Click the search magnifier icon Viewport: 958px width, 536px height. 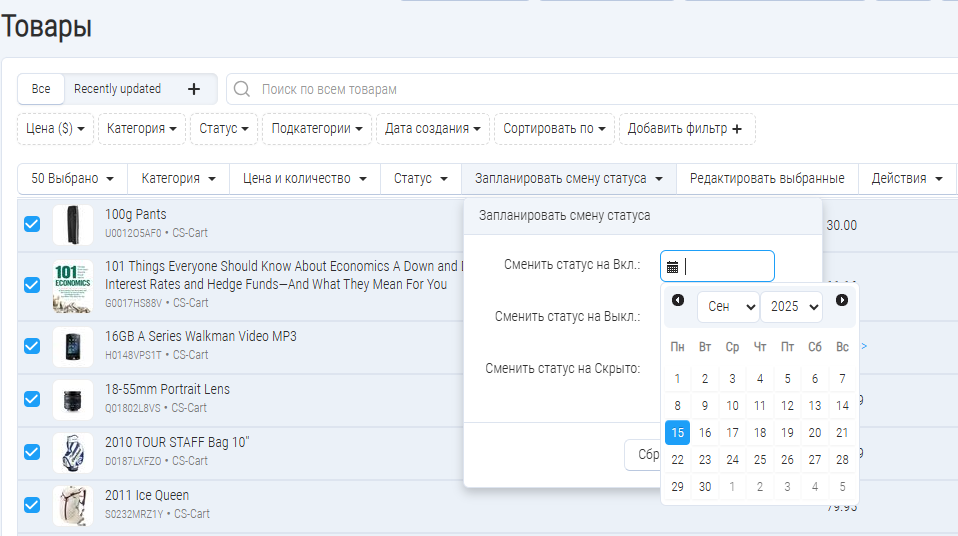coord(241,89)
